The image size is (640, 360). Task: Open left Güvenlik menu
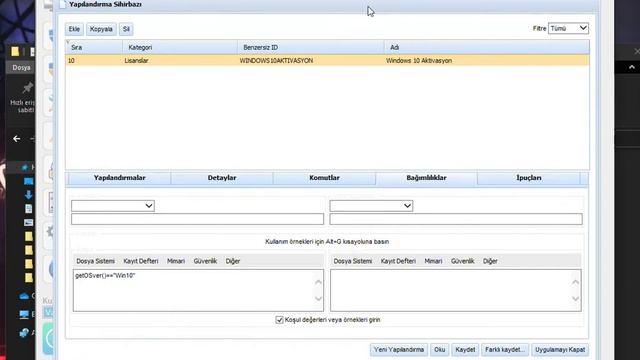[x=205, y=261]
